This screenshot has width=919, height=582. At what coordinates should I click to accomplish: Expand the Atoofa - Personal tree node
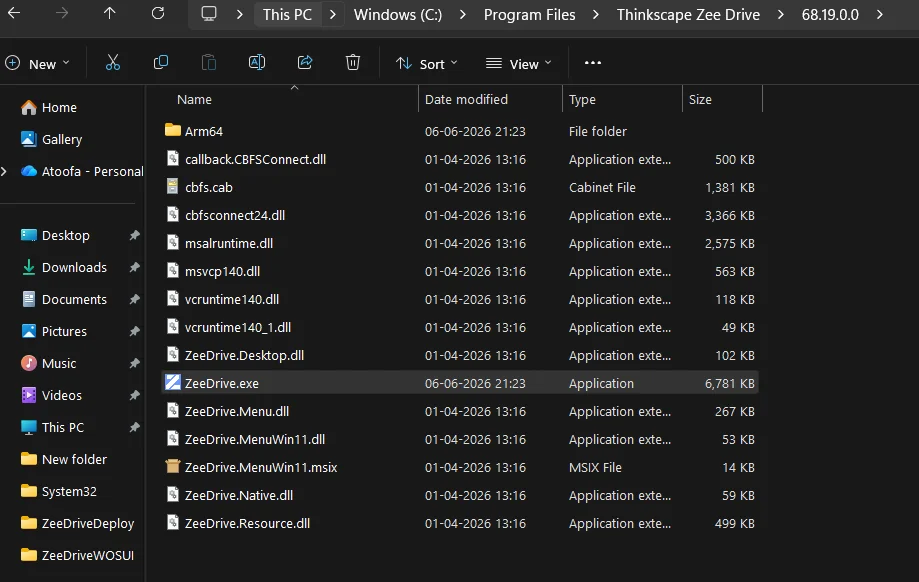tap(5, 171)
